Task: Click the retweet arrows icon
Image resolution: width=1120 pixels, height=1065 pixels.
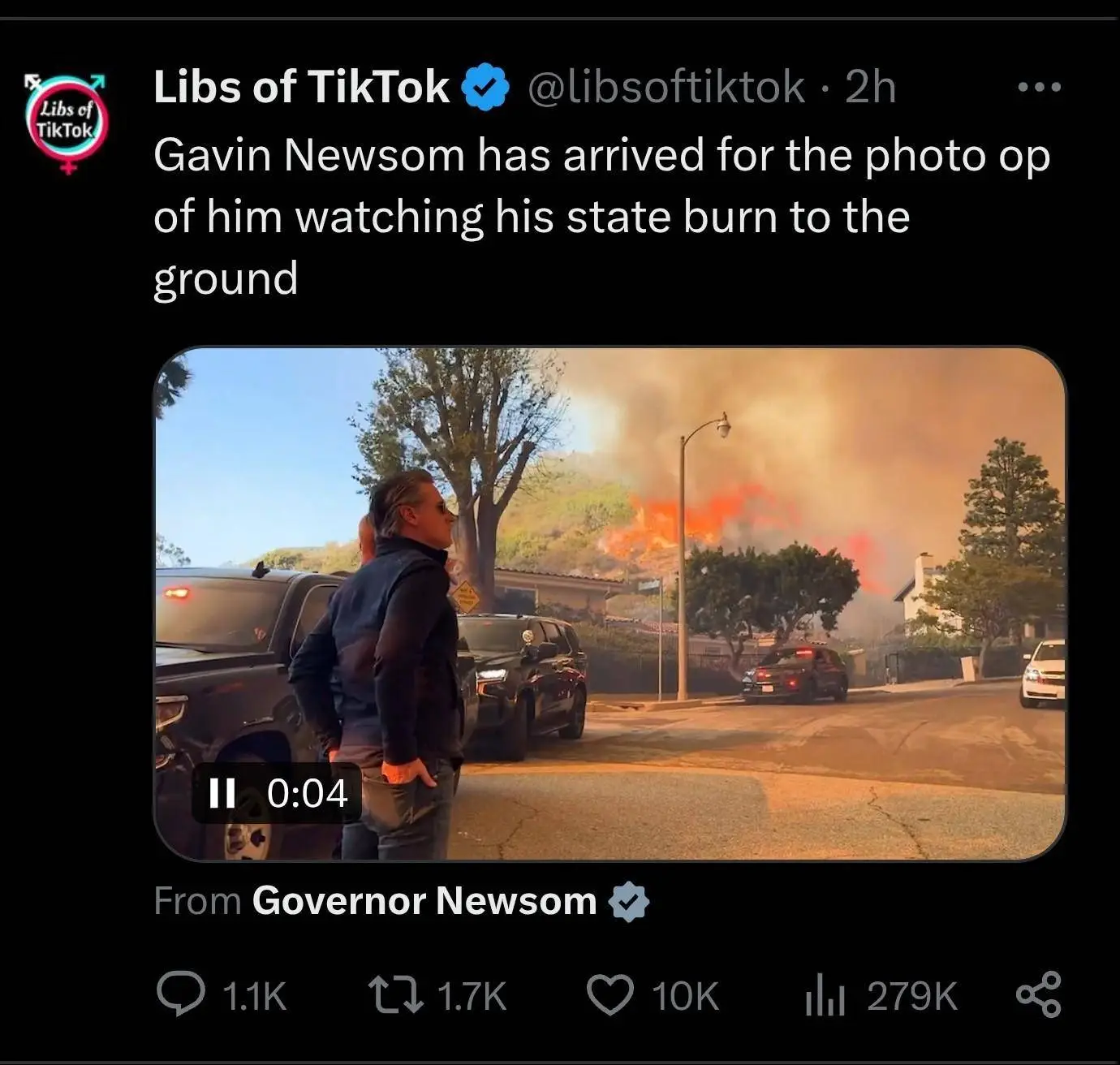Action: point(395,994)
